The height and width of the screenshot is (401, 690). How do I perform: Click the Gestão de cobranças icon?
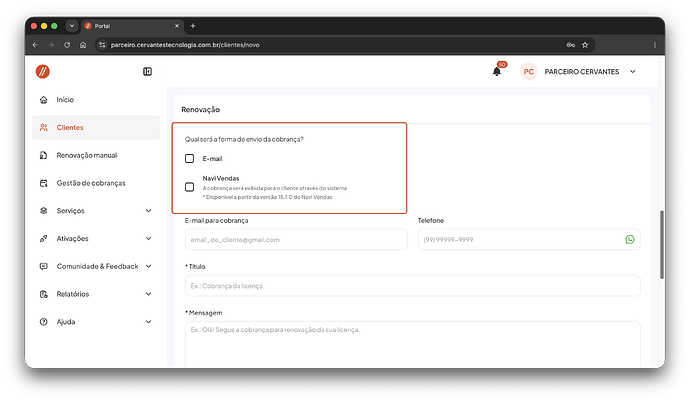pyautogui.click(x=44, y=183)
